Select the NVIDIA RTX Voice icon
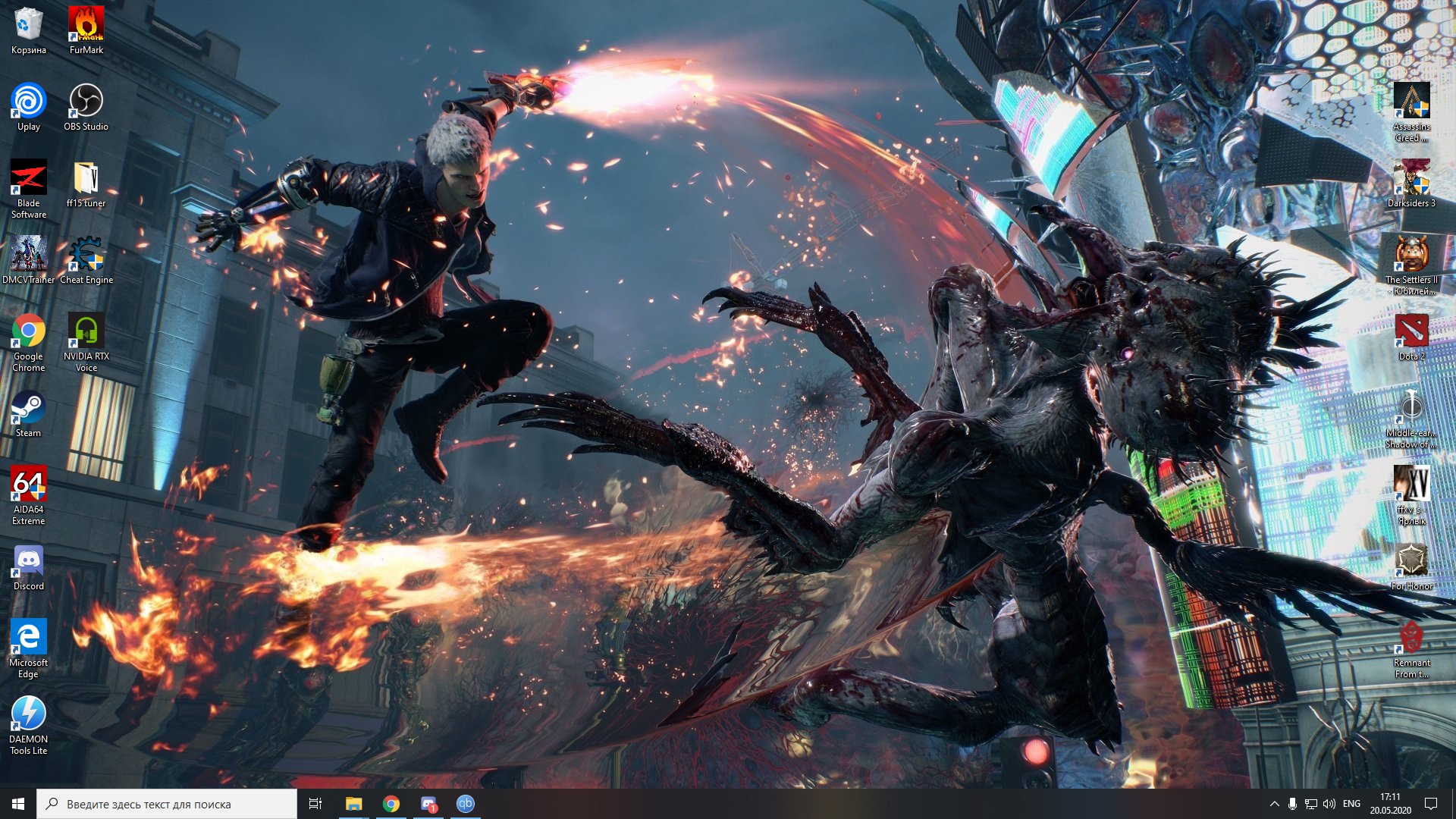The width and height of the screenshot is (1456, 819). (86, 335)
